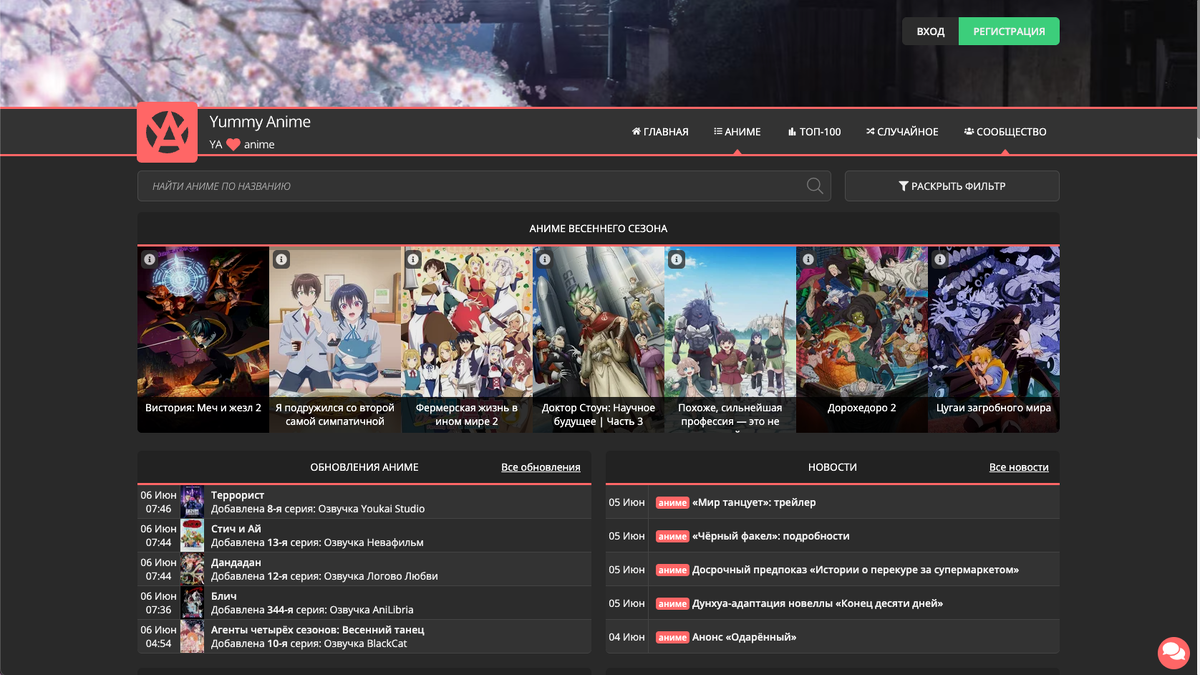Open news about Истории о перекуре
Screen dimensions: 1200x675
pos(855,570)
